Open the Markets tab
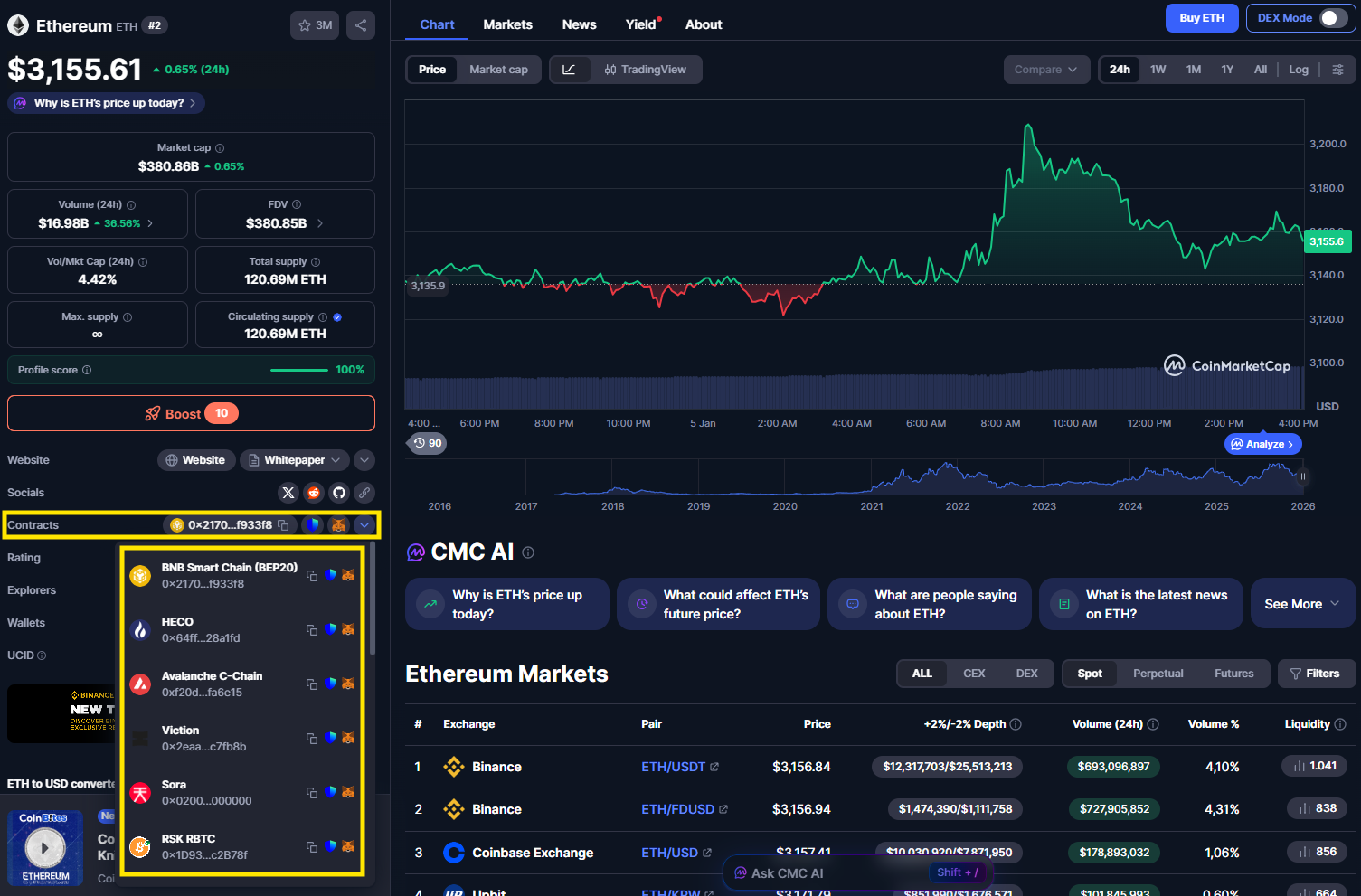Viewport: 1361px width, 896px height. (x=507, y=24)
